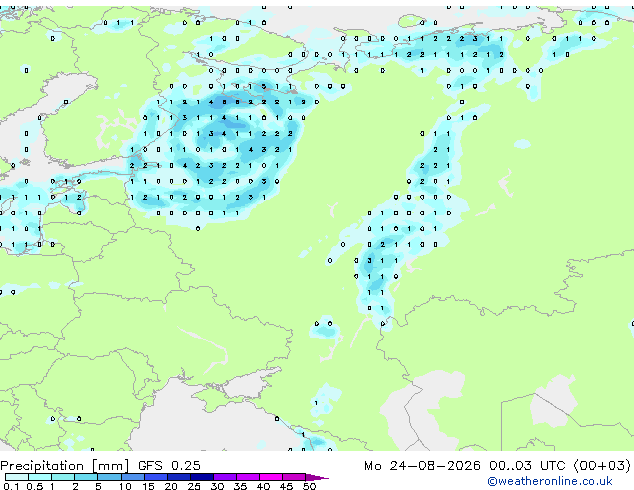Click legend scale label '45'
Image resolution: width=634 pixels, height=490 pixels.
286,486
